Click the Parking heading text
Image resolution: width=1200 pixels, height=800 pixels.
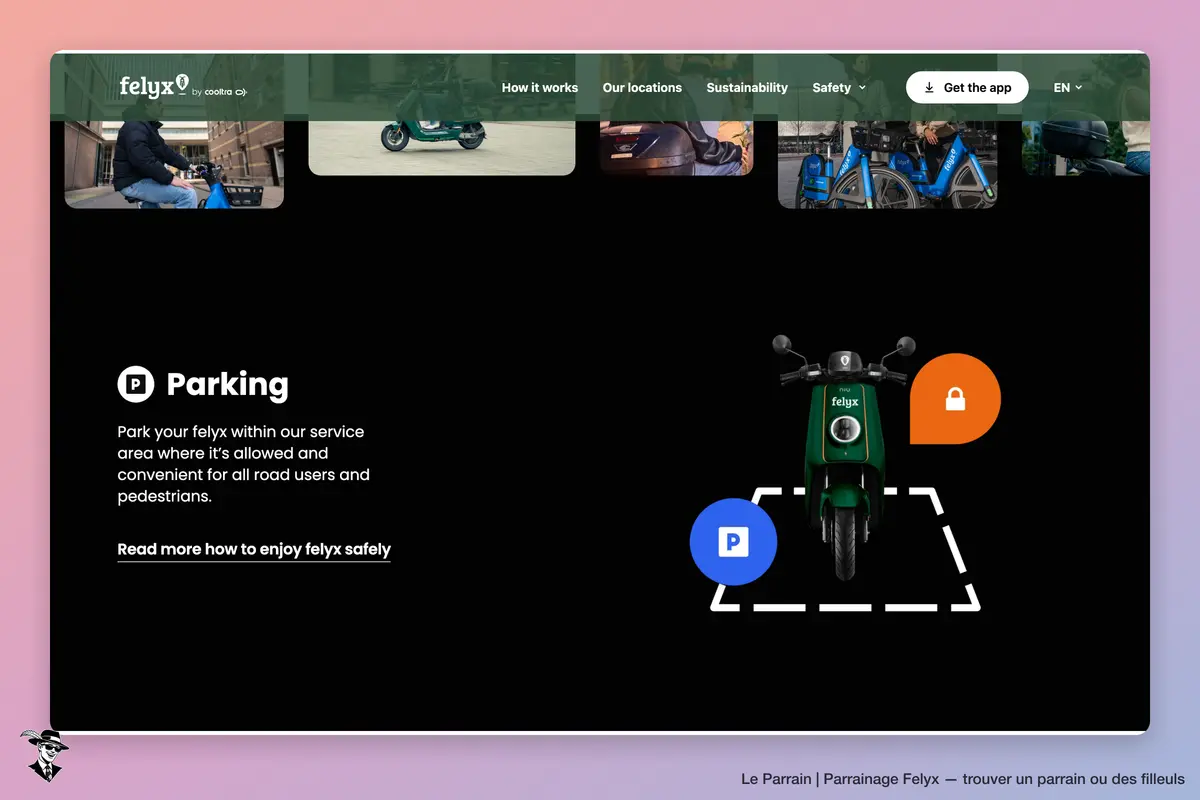point(228,384)
